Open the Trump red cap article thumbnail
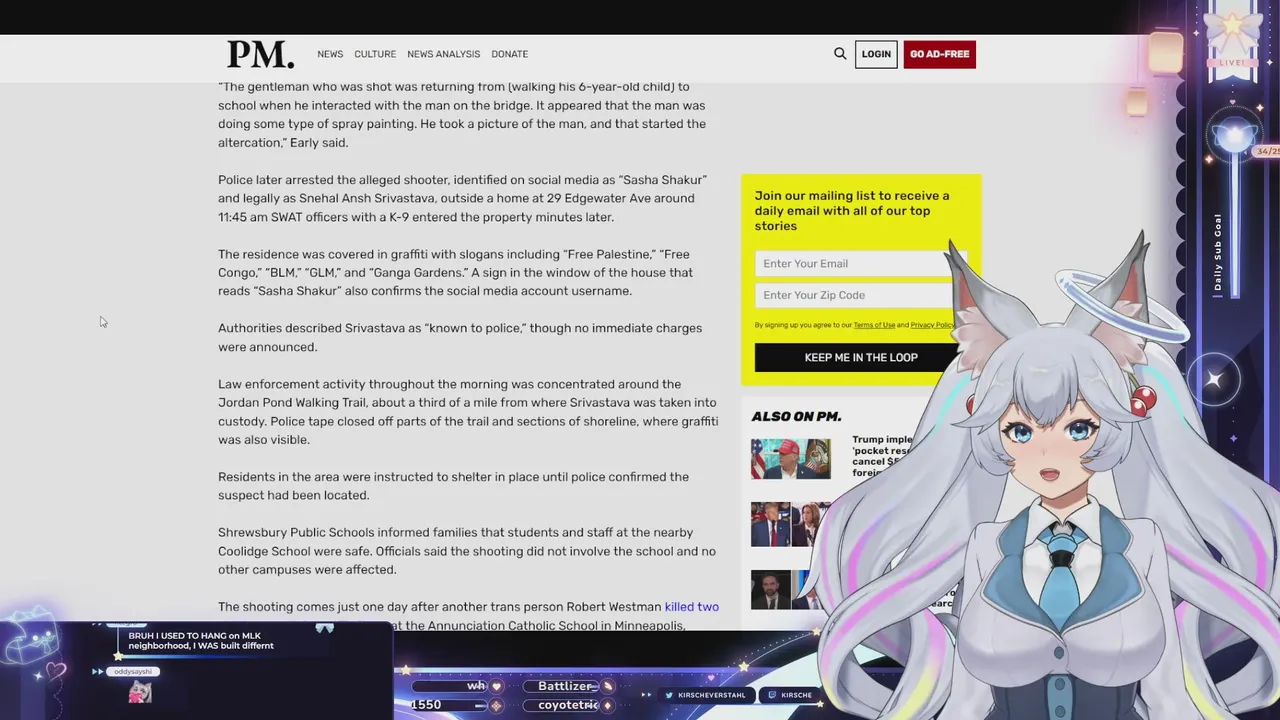Viewport: 1280px width, 720px height. click(x=791, y=459)
